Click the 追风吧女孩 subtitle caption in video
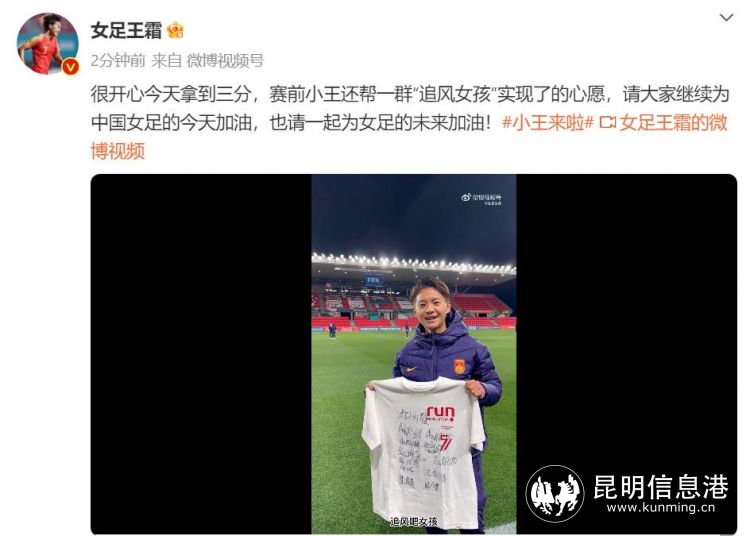The image size is (750, 536). pos(414,521)
